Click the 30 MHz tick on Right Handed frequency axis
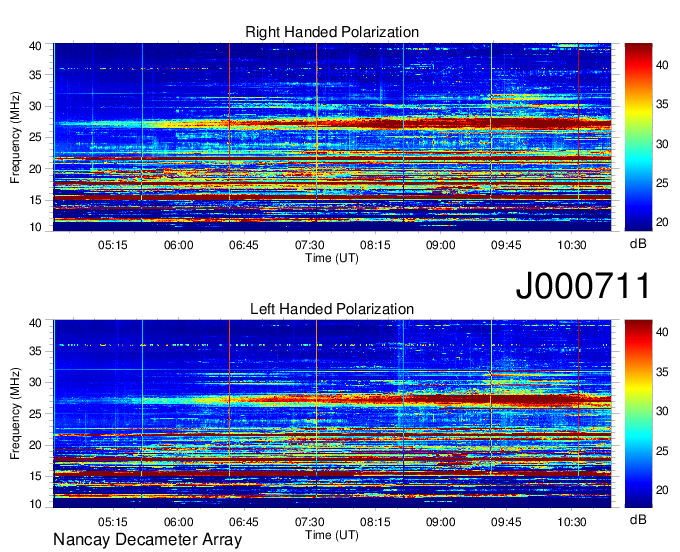 (35, 106)
